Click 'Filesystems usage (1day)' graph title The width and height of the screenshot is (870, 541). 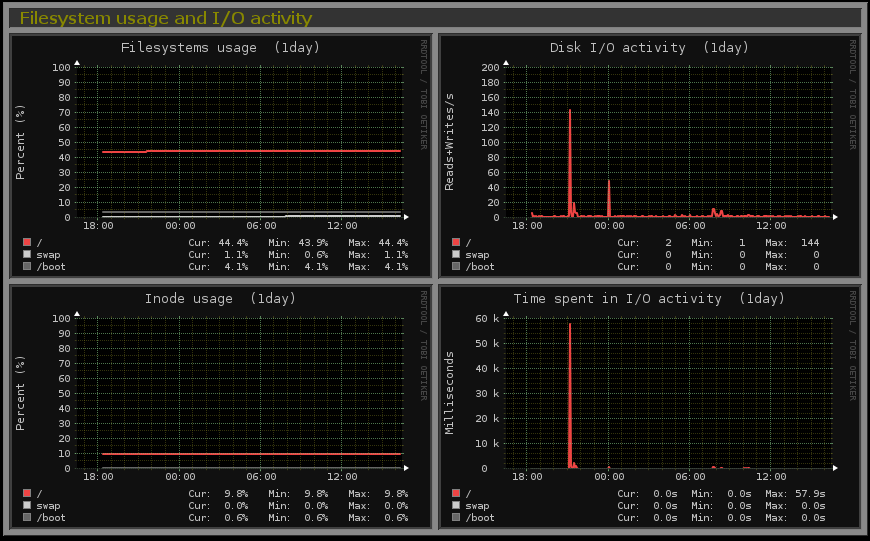click(x=220, y=48)
